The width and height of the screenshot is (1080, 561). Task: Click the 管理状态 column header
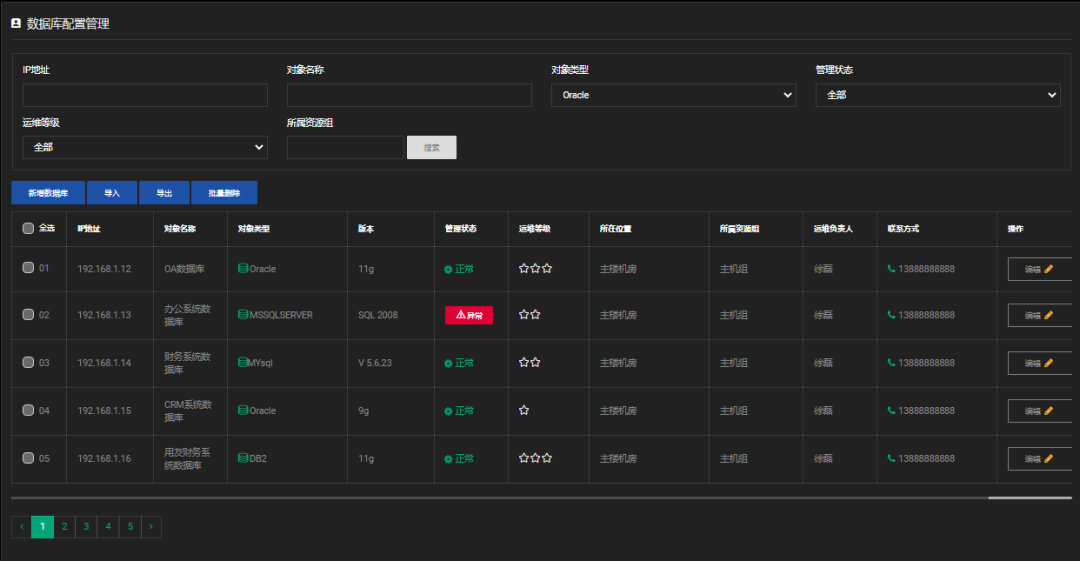click(461, 228)
